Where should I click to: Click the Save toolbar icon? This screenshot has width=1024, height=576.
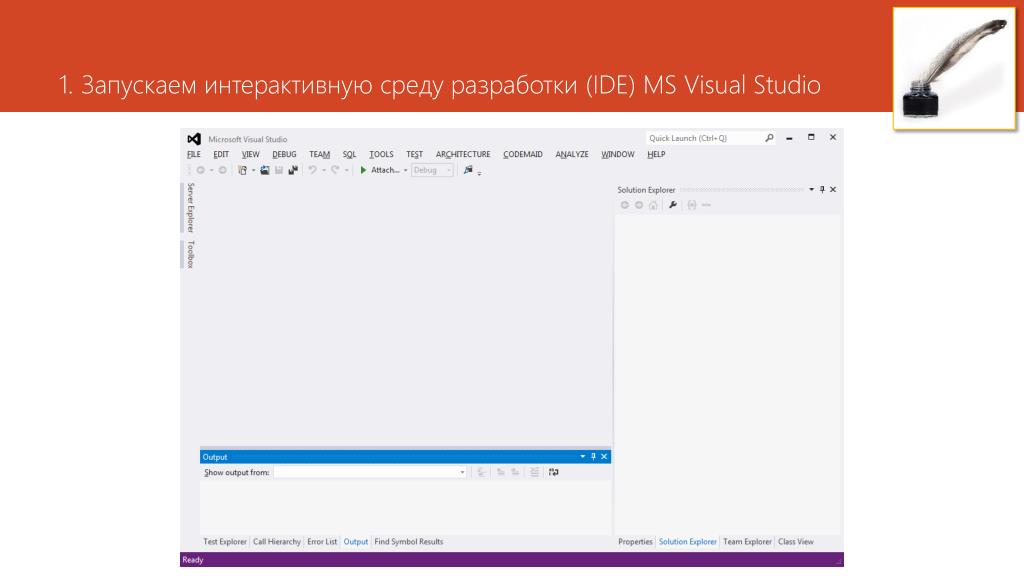click(279, 170)
